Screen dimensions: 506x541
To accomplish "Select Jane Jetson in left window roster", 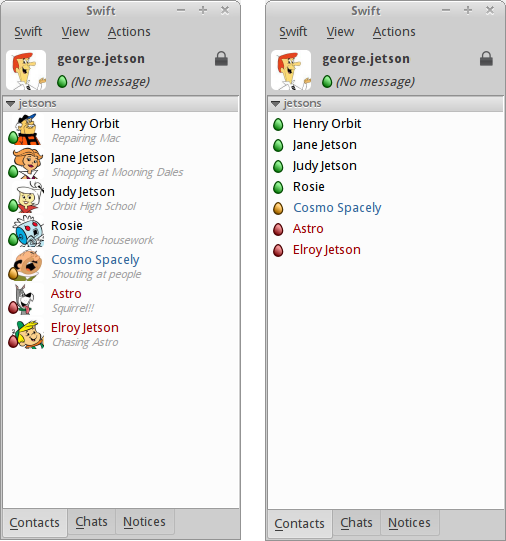I will (x=120, y=164).
